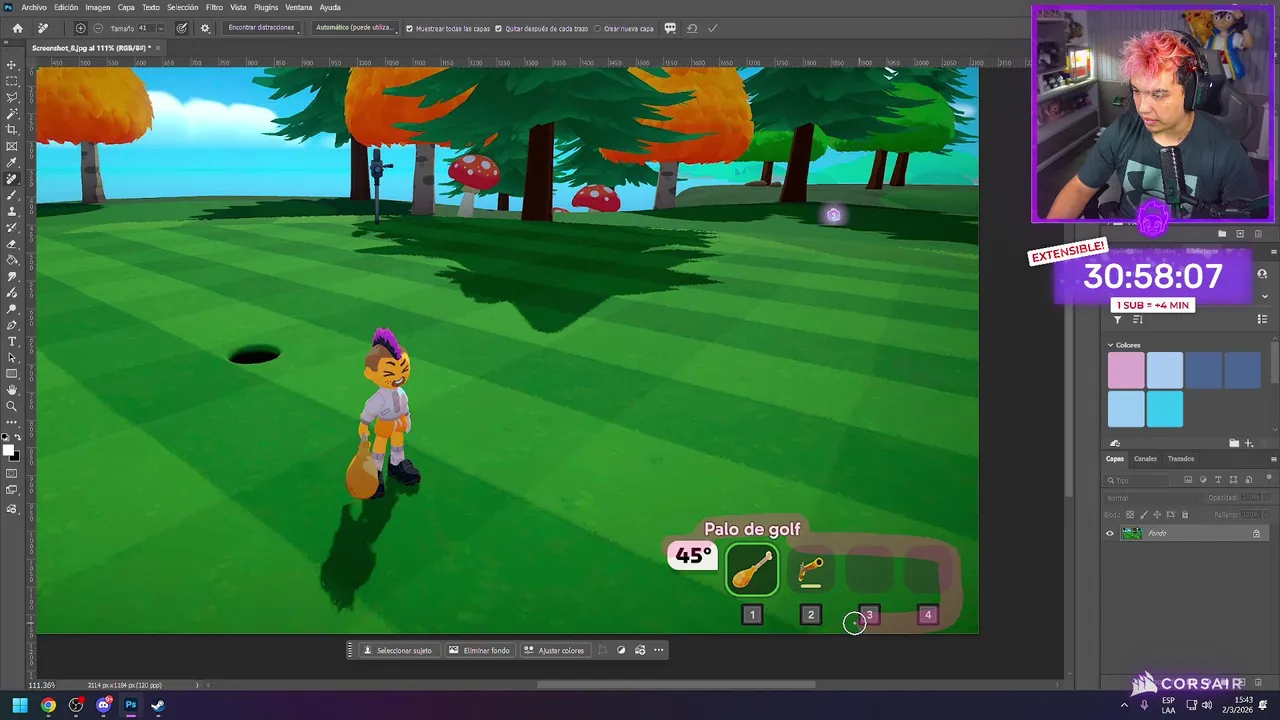The width and height of the screenshot is (1280, 720).
Task: Pick the pink color swatch
Action: pyautogui.click(x=1126, y=370)
